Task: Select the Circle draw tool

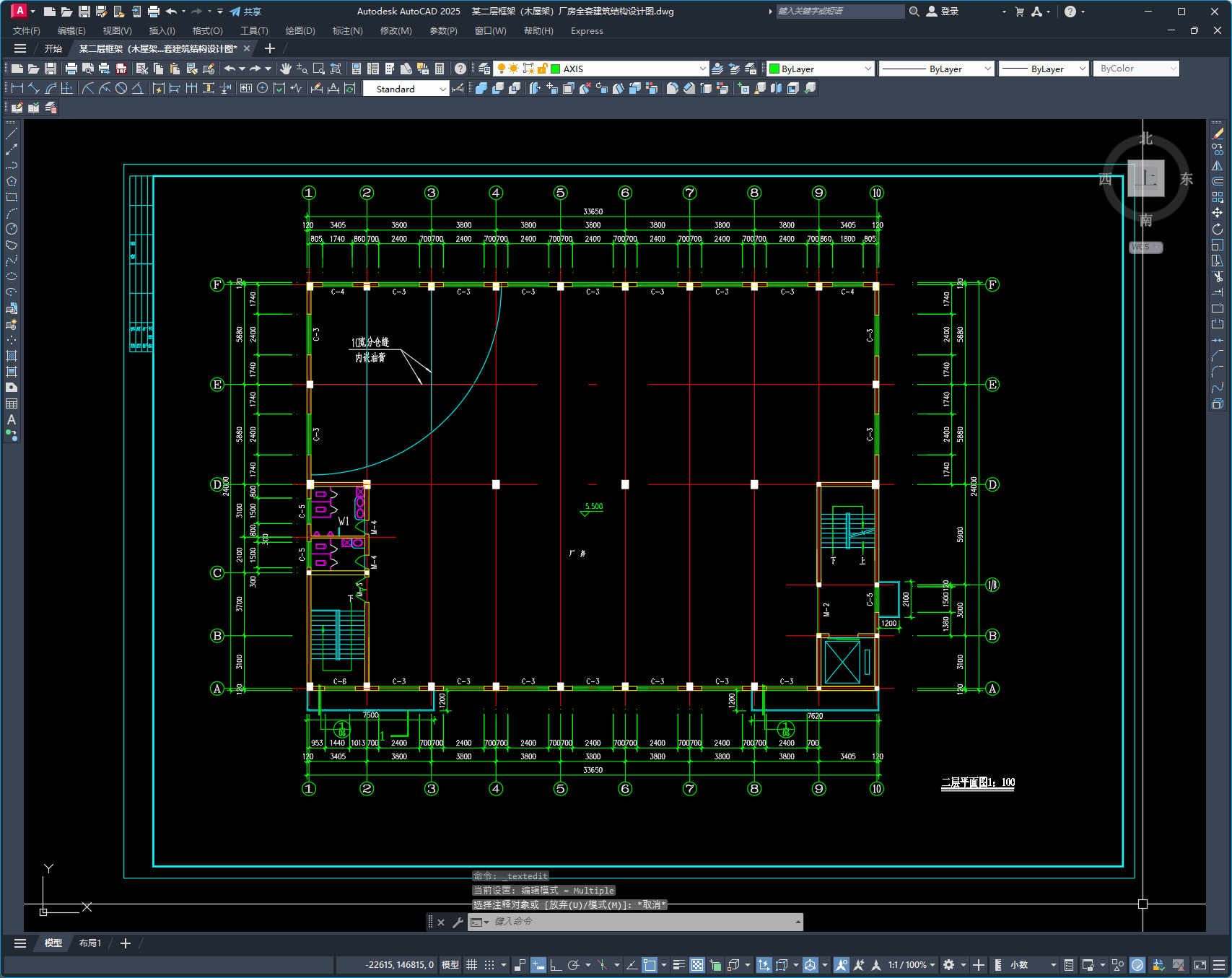Action: (12, 229)
